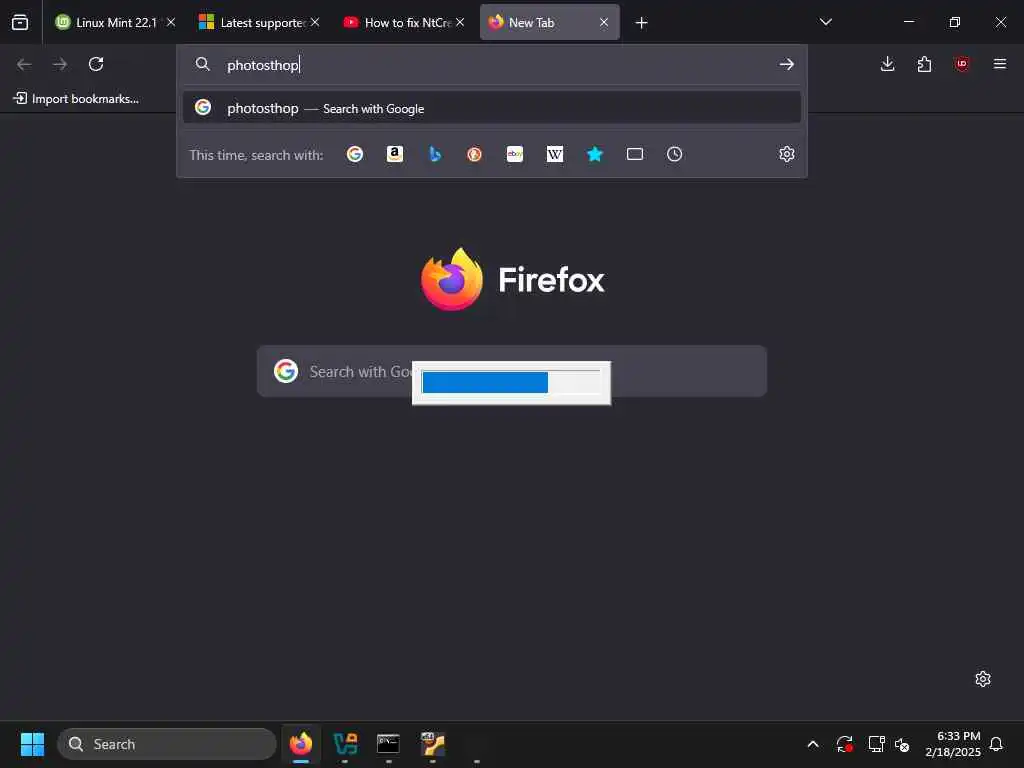The height and width of the screenshot is (768, 1024).
Task: Expand the list all tabs chevron
Action: click(825, 22)
